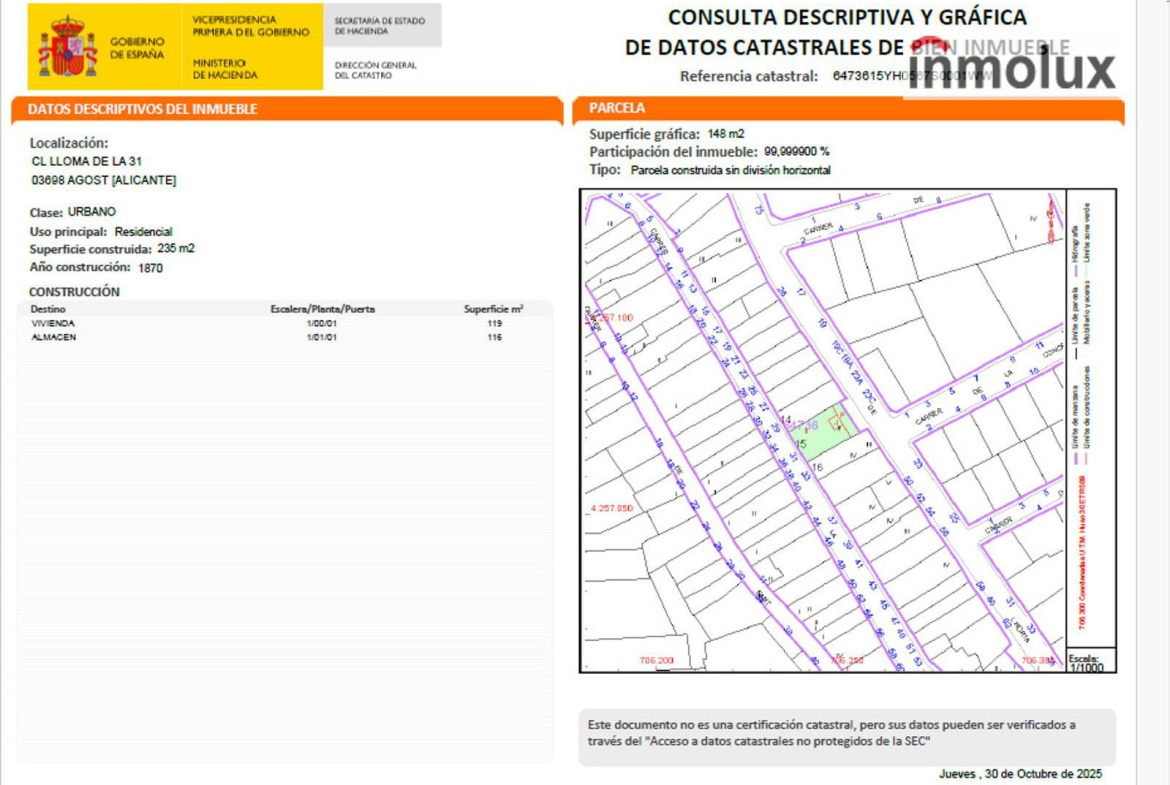Click the Dirección General del Catastro label

[x=376, y=70]
